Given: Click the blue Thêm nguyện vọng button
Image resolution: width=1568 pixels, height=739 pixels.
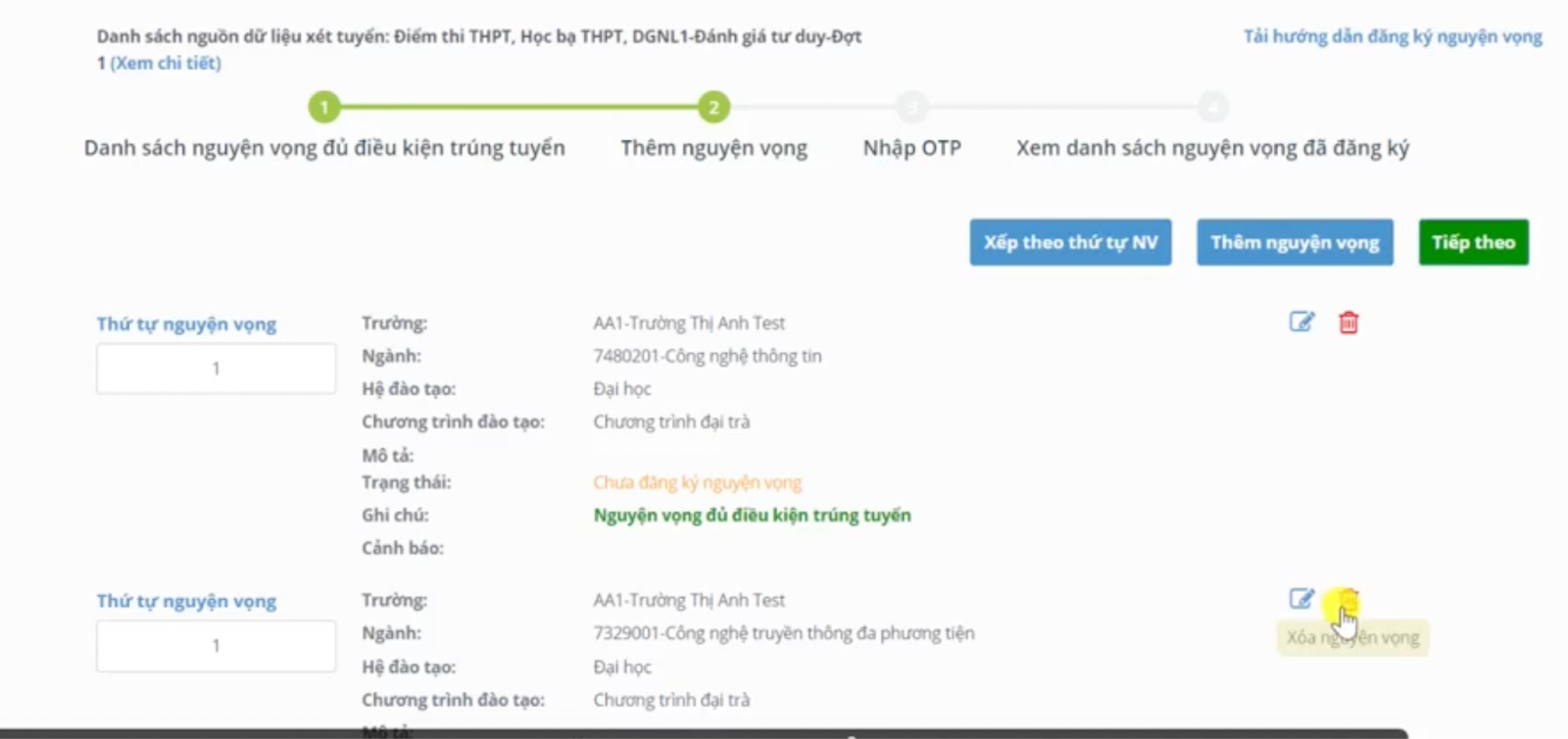Looking at the screenshot, I should (x=1294, y=242).
